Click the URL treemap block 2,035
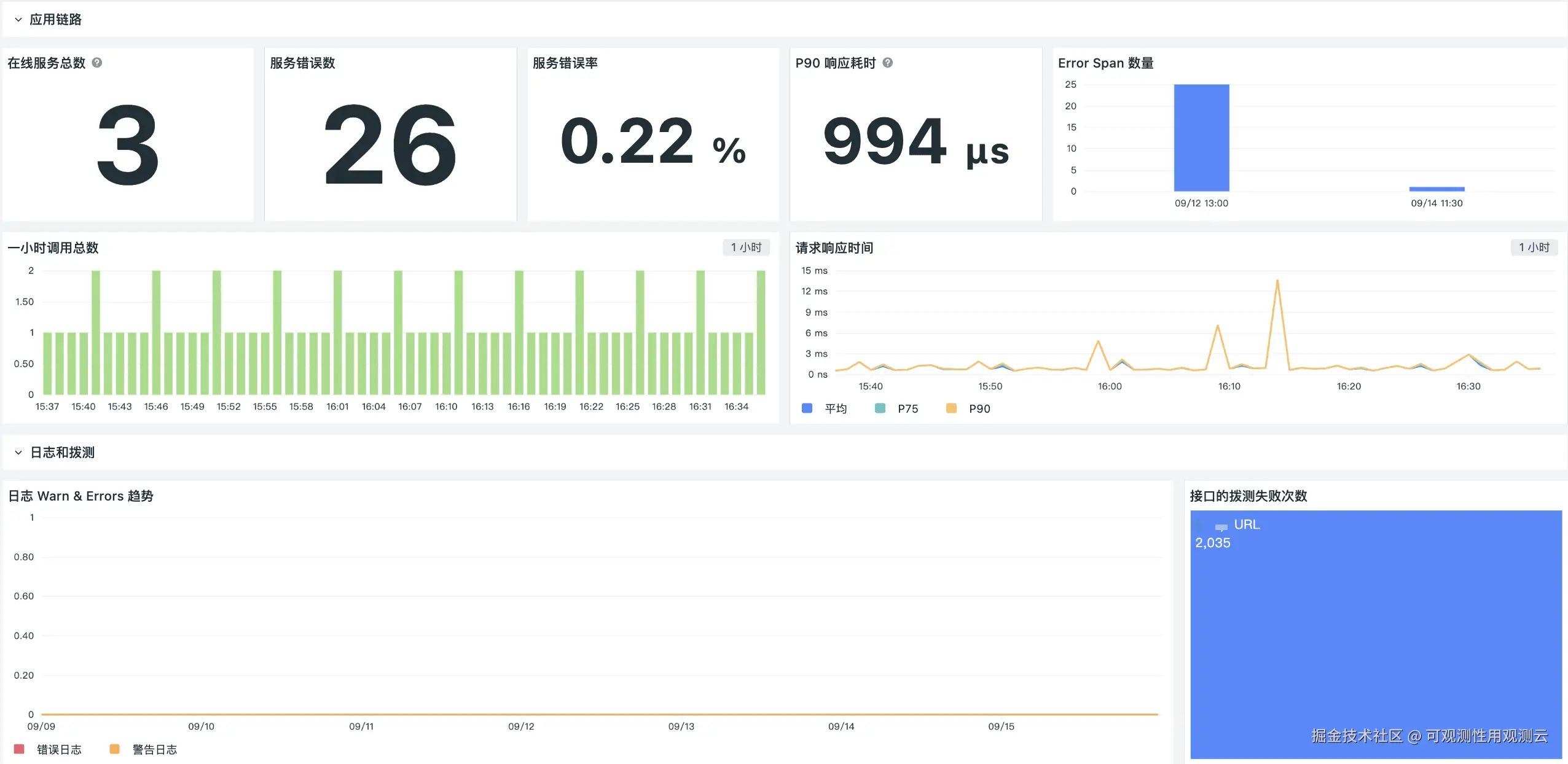 click(1376, 633)
